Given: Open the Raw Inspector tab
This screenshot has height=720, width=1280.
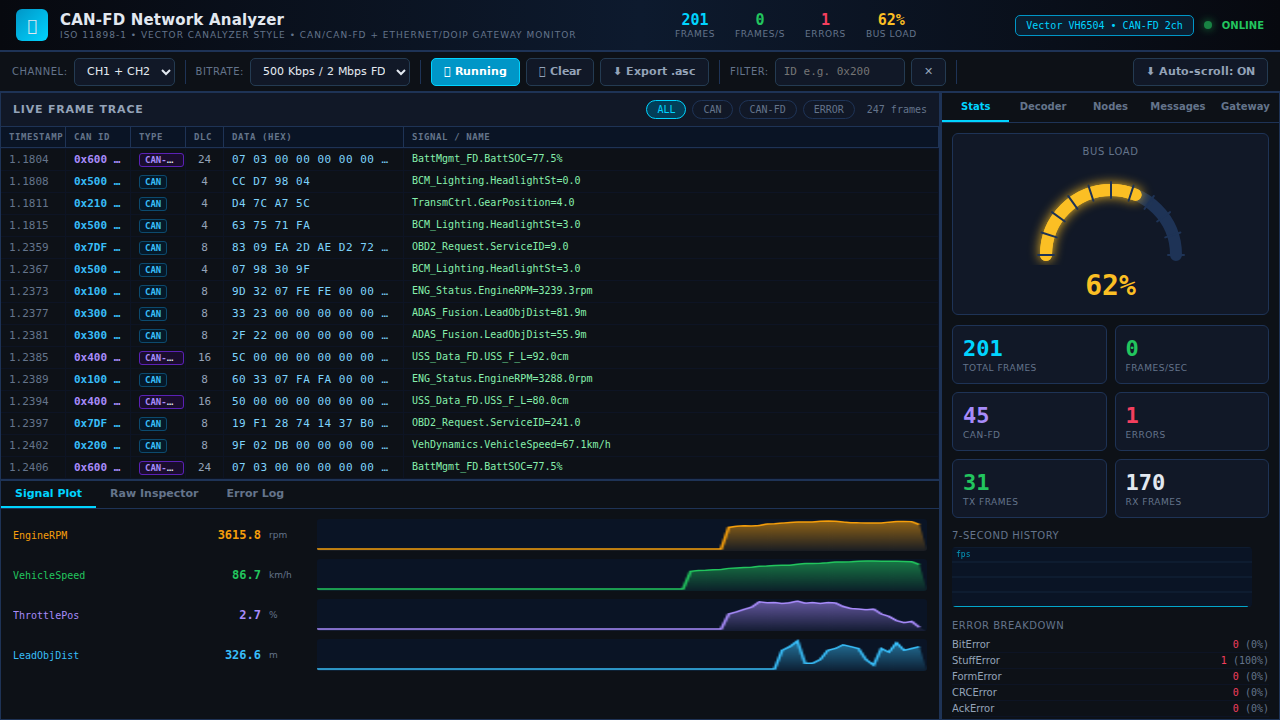Looking at the screenshot, I should pyautogui.click(x=154, y=493).
